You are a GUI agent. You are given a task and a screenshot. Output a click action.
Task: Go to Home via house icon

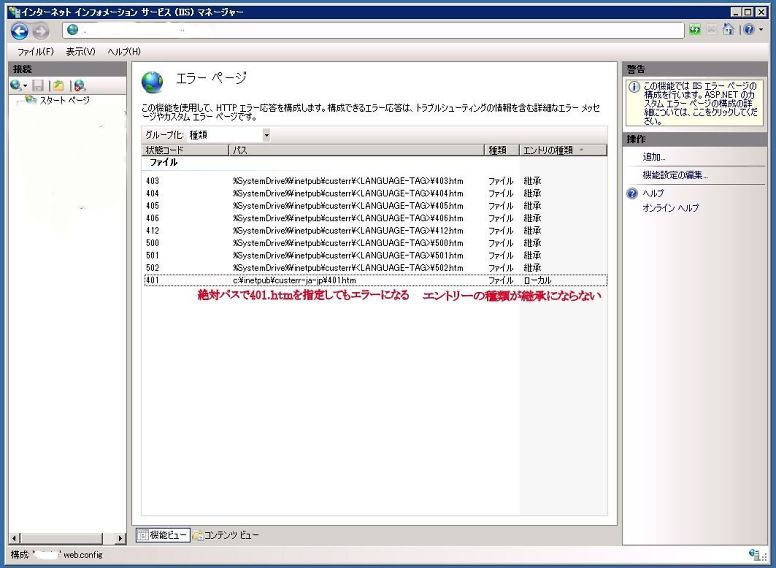click(x=728, y=30)
